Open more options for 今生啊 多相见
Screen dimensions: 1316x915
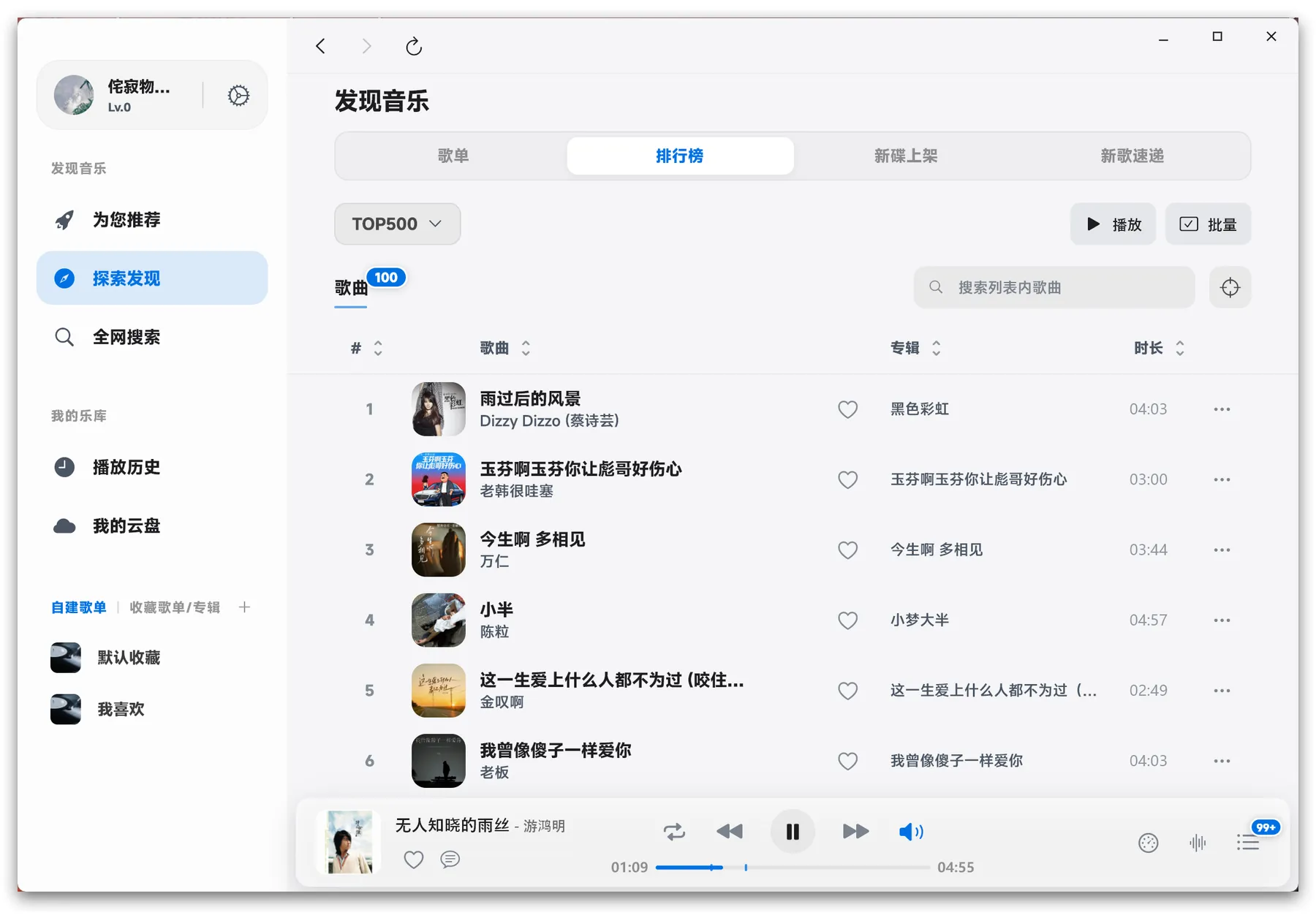1222,550
